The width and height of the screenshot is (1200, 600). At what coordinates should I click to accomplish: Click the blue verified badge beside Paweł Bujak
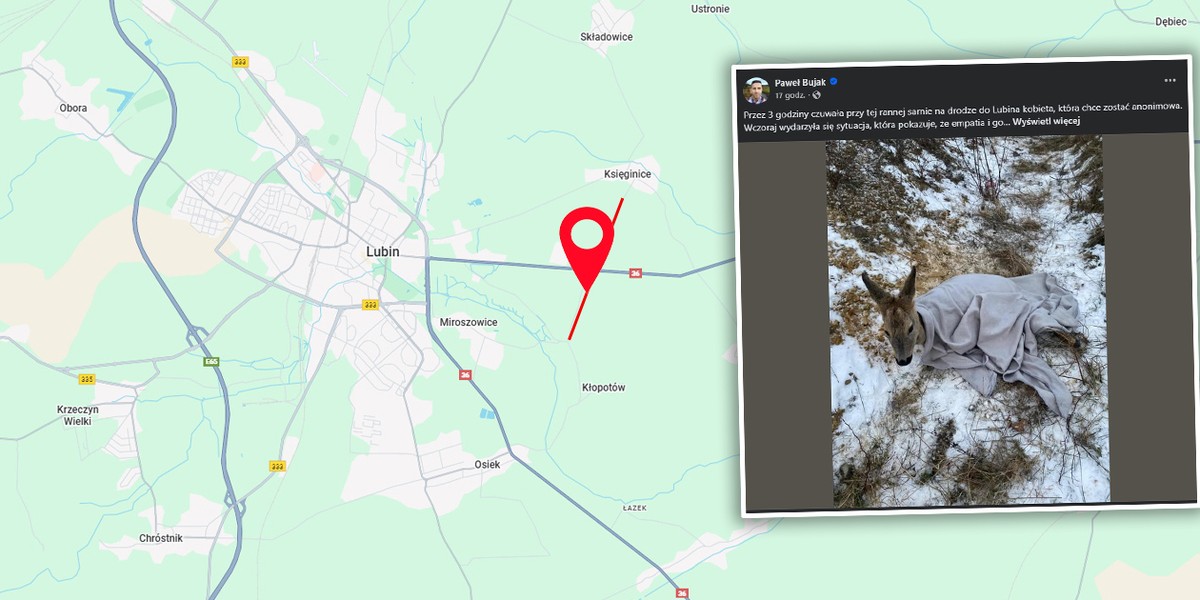[x=832, y=83]
